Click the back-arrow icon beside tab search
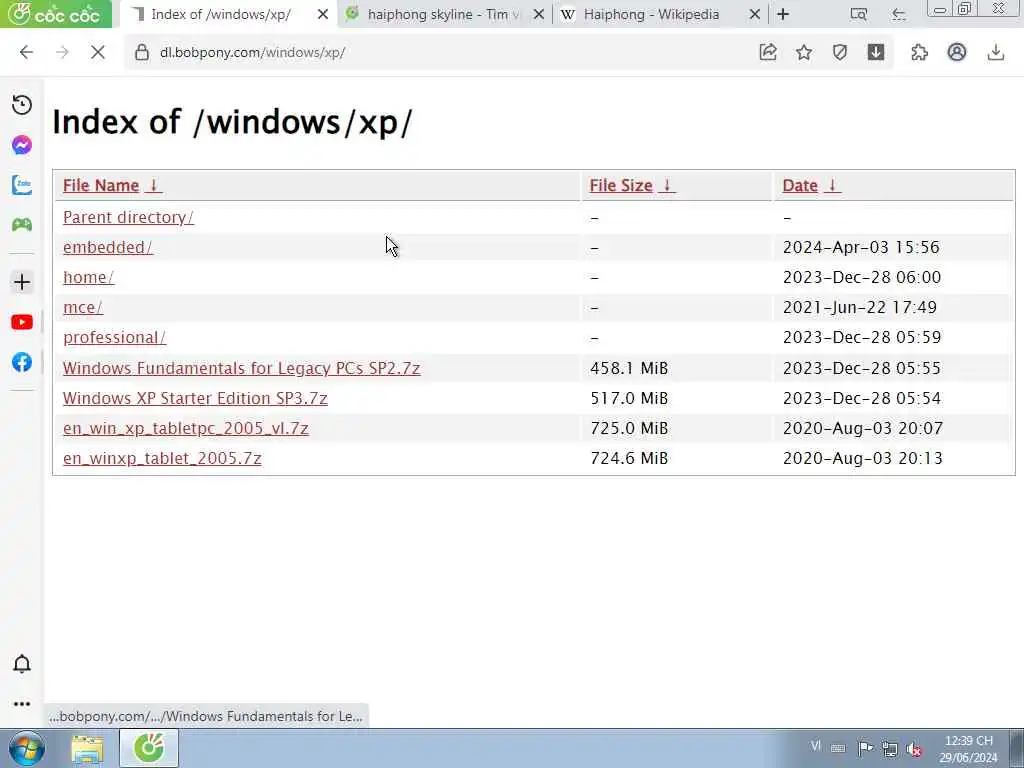The image size is (1024, 768). (899, 14)
